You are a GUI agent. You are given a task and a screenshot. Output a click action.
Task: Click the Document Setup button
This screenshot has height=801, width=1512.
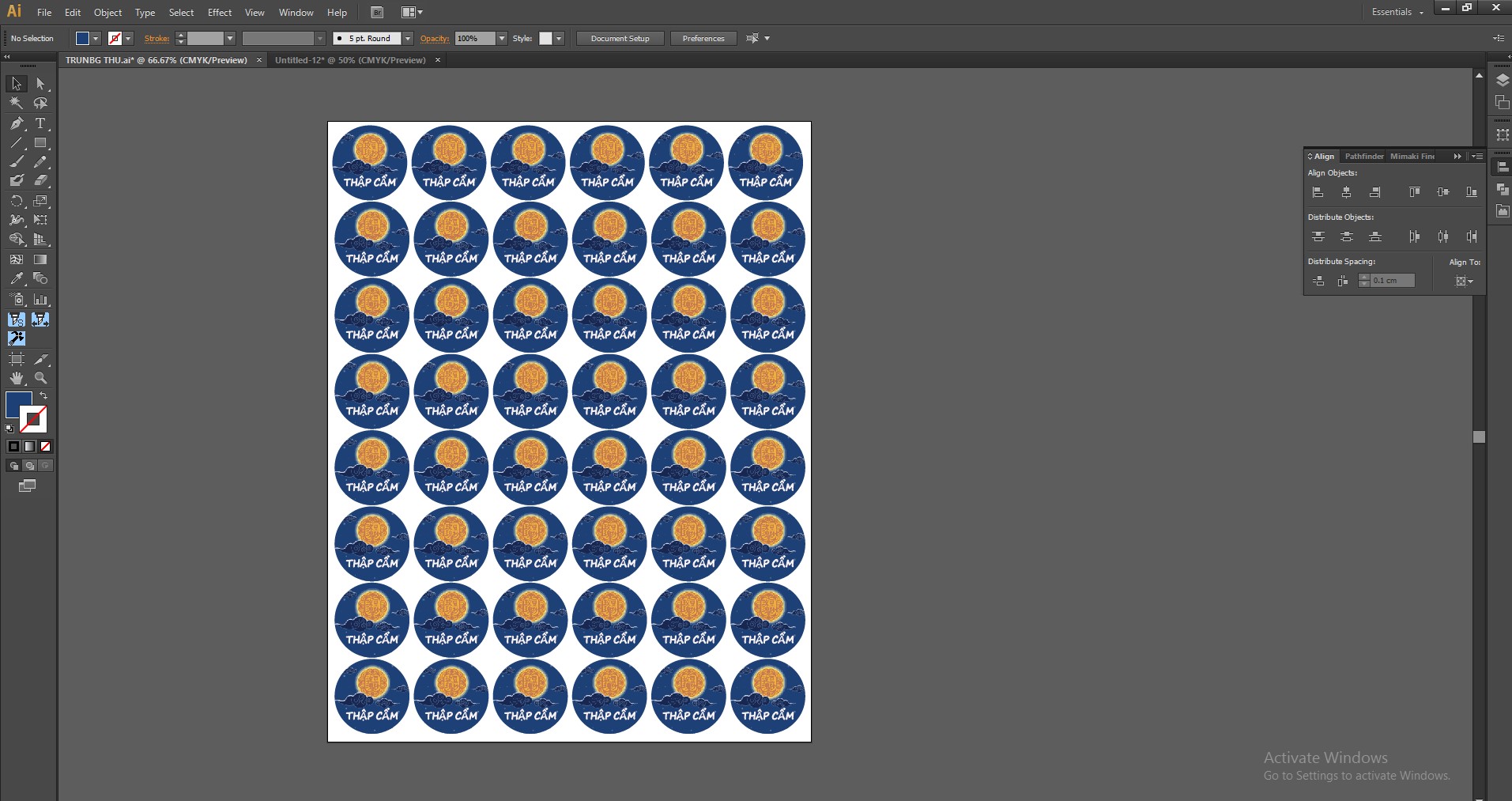tap(620, 38)
